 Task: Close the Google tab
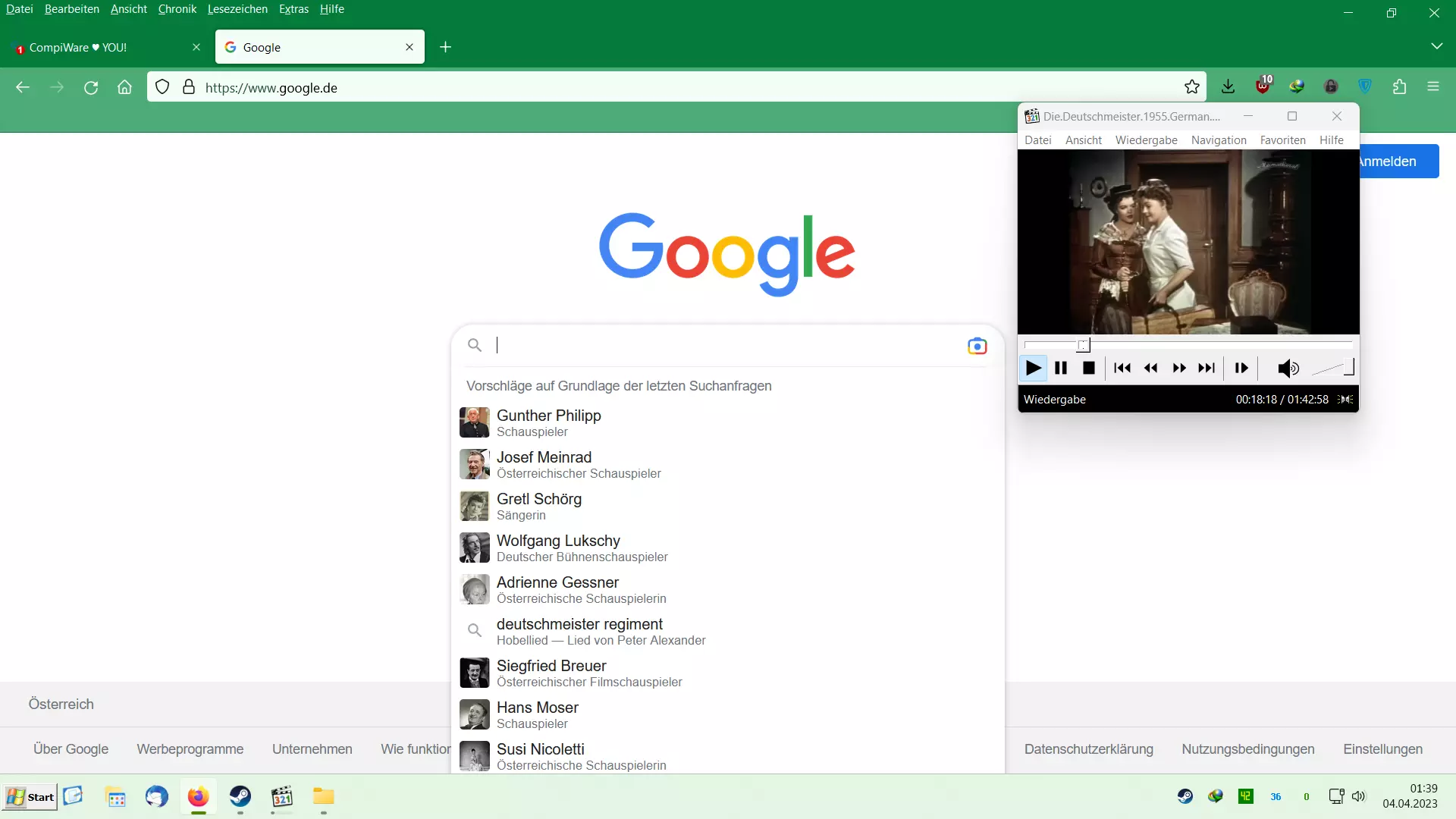click(x=409, y=47)
